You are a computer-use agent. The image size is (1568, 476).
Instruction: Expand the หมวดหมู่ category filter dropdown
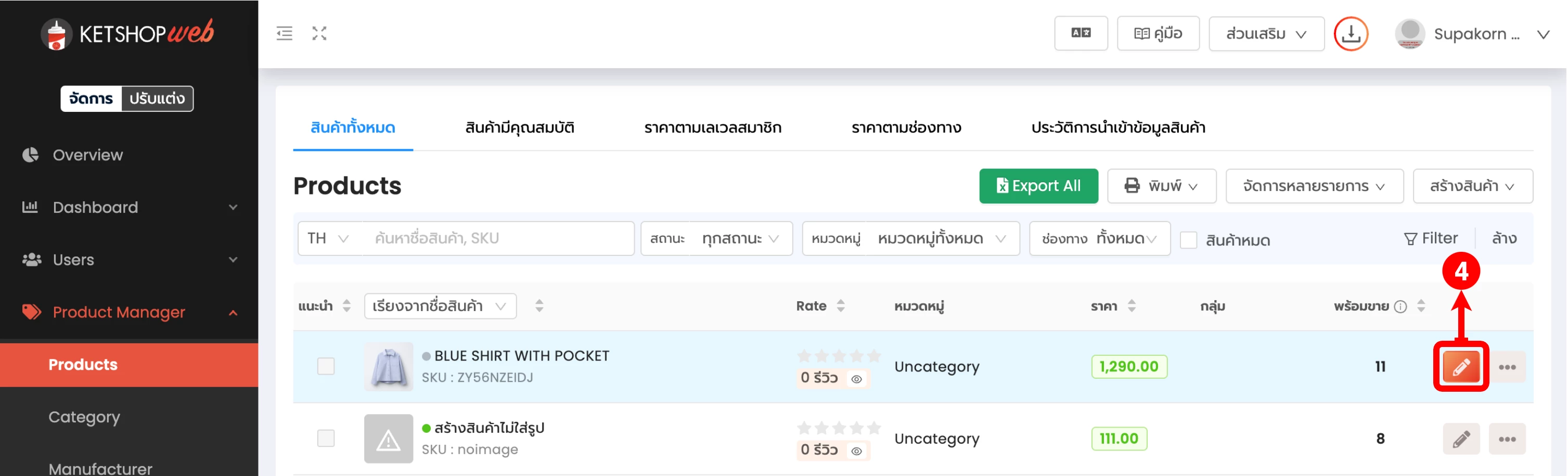(910, 239)
